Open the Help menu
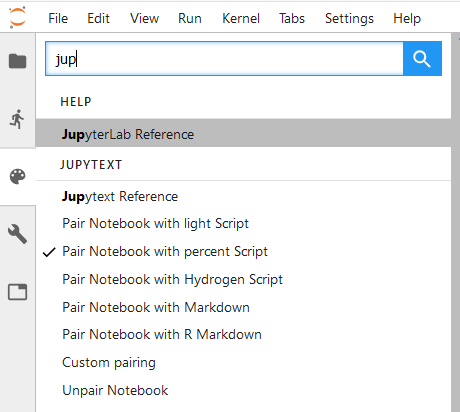The image size is (460, 412). click(407, 18)
